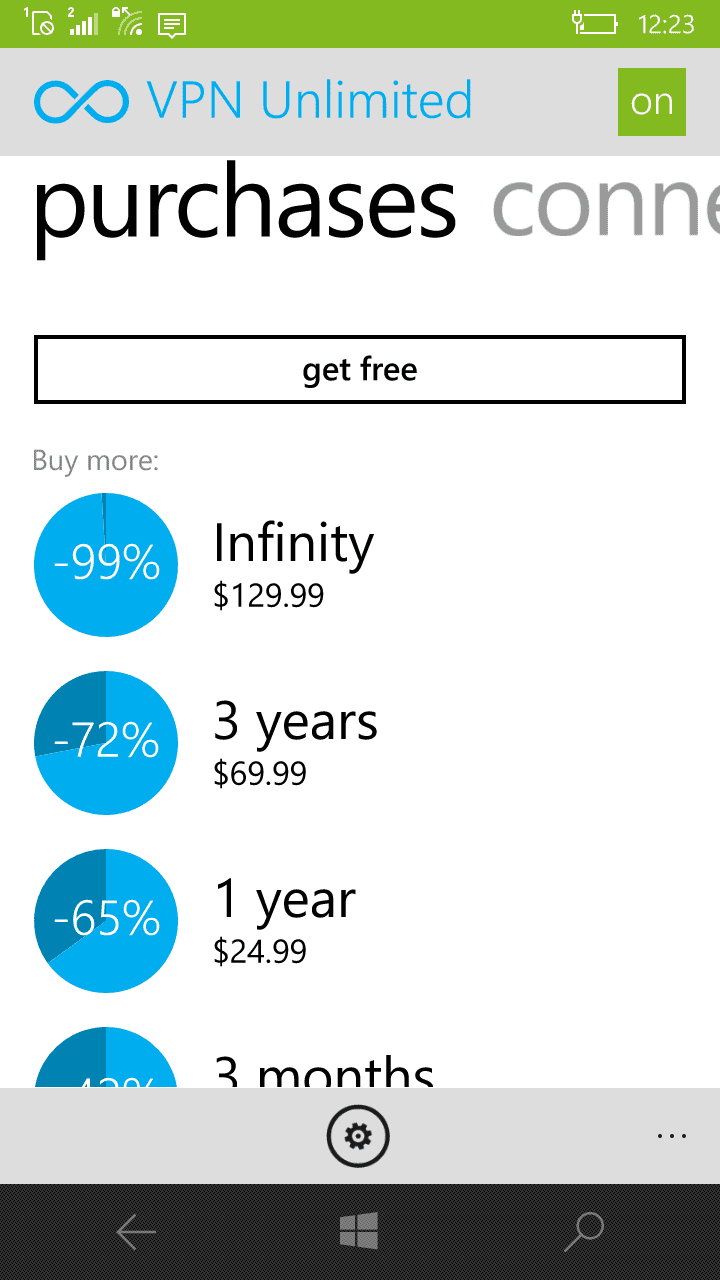Toggle the VPN on switch
720x1280 pixels.
[652, 101]
